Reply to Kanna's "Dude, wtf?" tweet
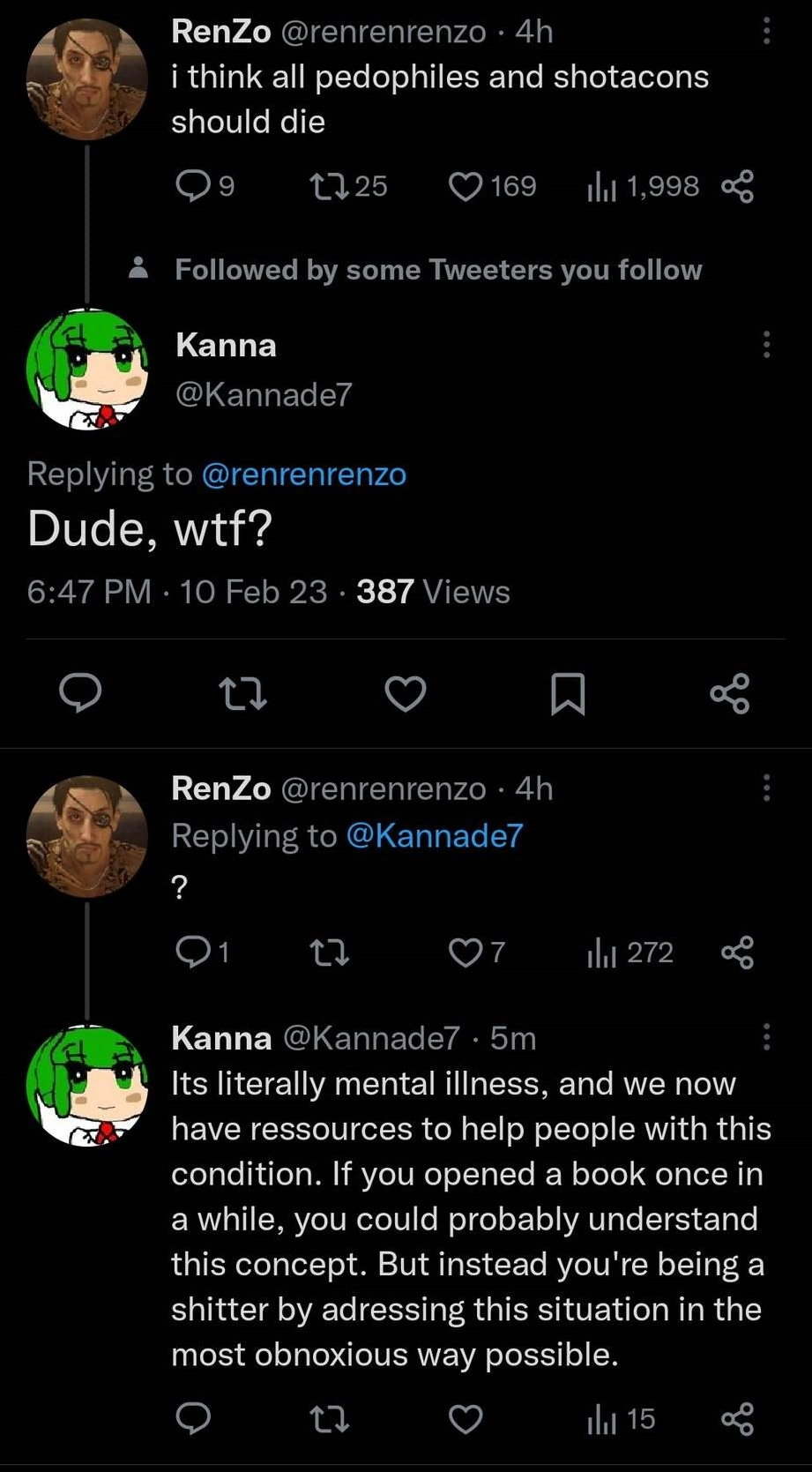The image size is (812, 1472). point(80,693)
